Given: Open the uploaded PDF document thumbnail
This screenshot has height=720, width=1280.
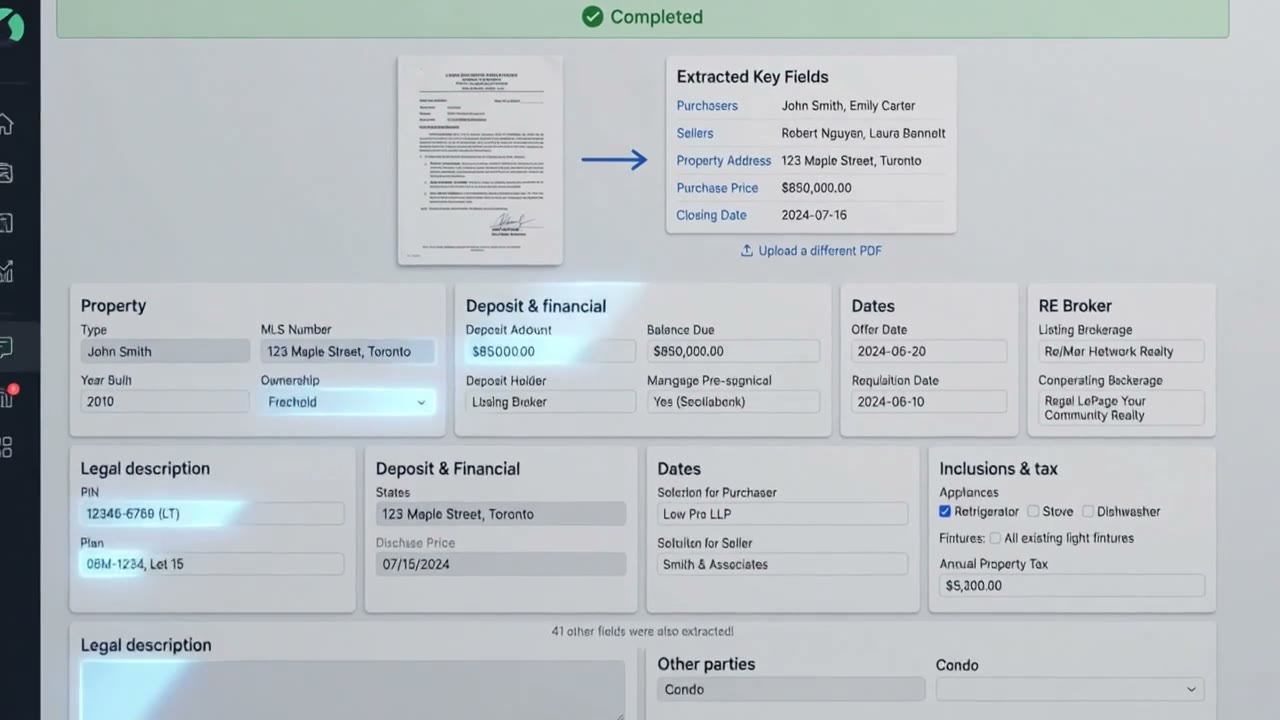Looking at the screenshot, I should click(x=480, y=160).
